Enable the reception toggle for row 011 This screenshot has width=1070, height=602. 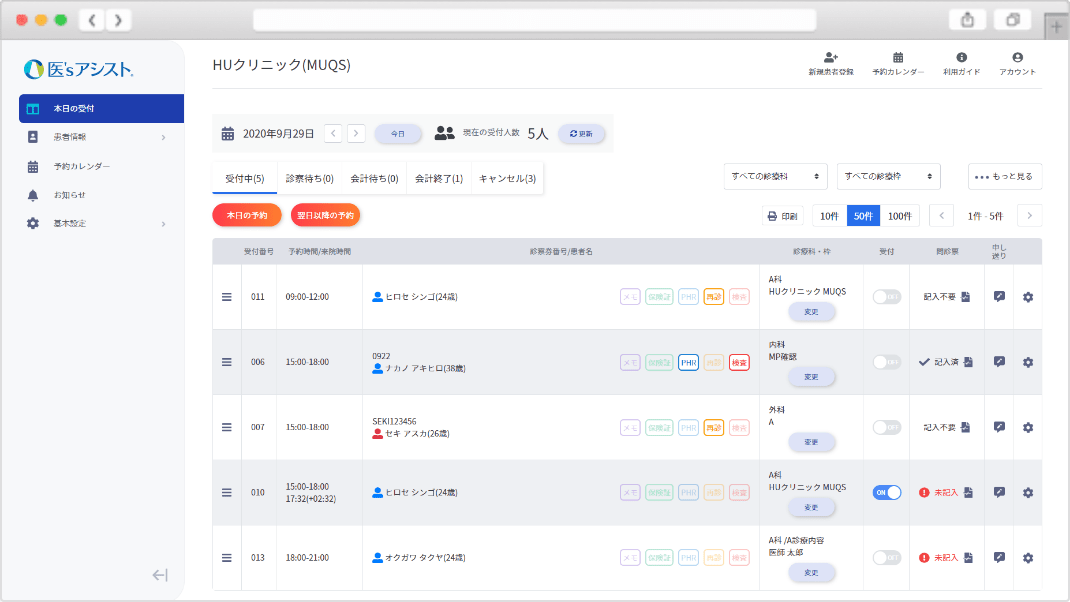[887, 297]
